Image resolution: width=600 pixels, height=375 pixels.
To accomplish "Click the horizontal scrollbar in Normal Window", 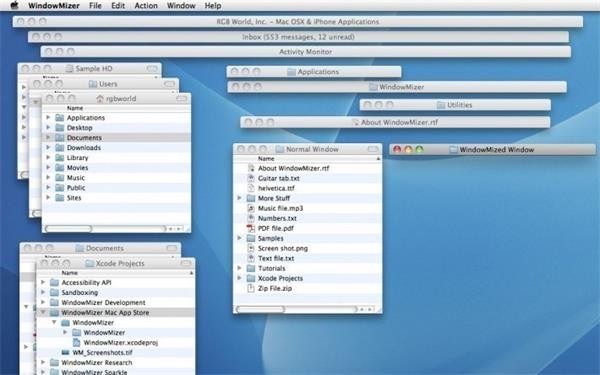I will (x=297, y=309).
